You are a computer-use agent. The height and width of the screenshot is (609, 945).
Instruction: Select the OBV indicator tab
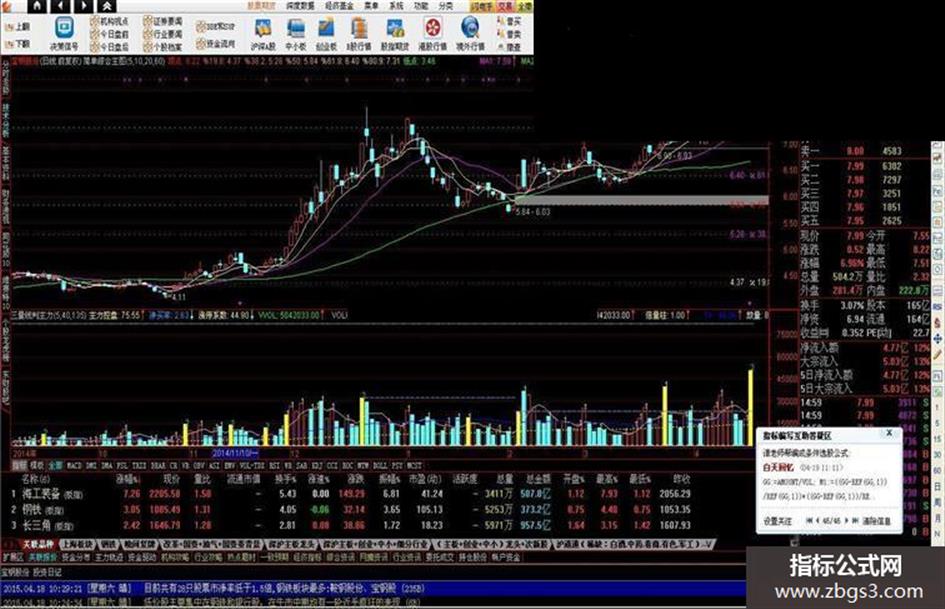pyautogui.click(x=199, y=465)
